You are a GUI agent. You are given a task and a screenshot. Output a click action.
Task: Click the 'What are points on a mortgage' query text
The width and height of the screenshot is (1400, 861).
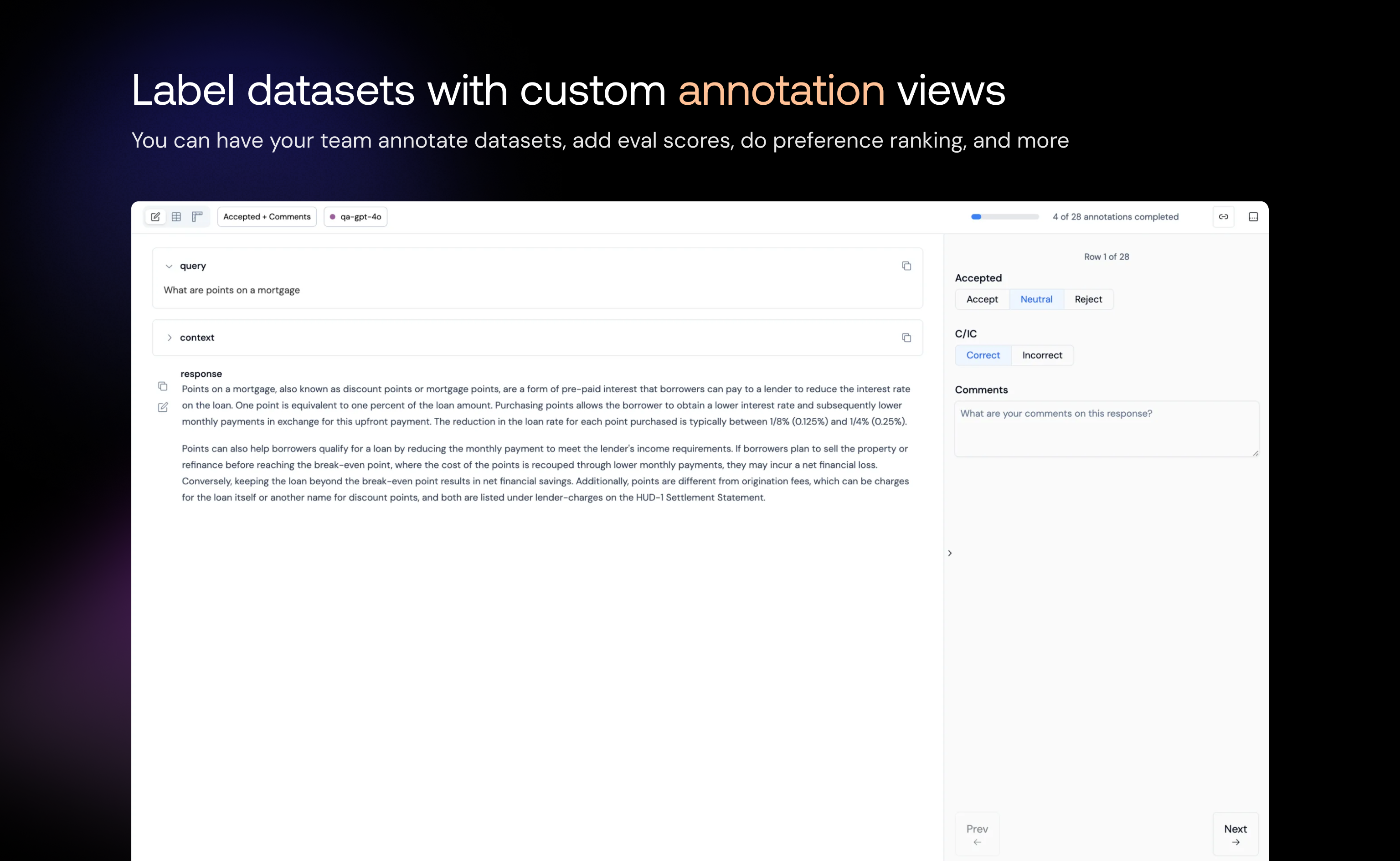pyautogui.click(x=232, y=290)
